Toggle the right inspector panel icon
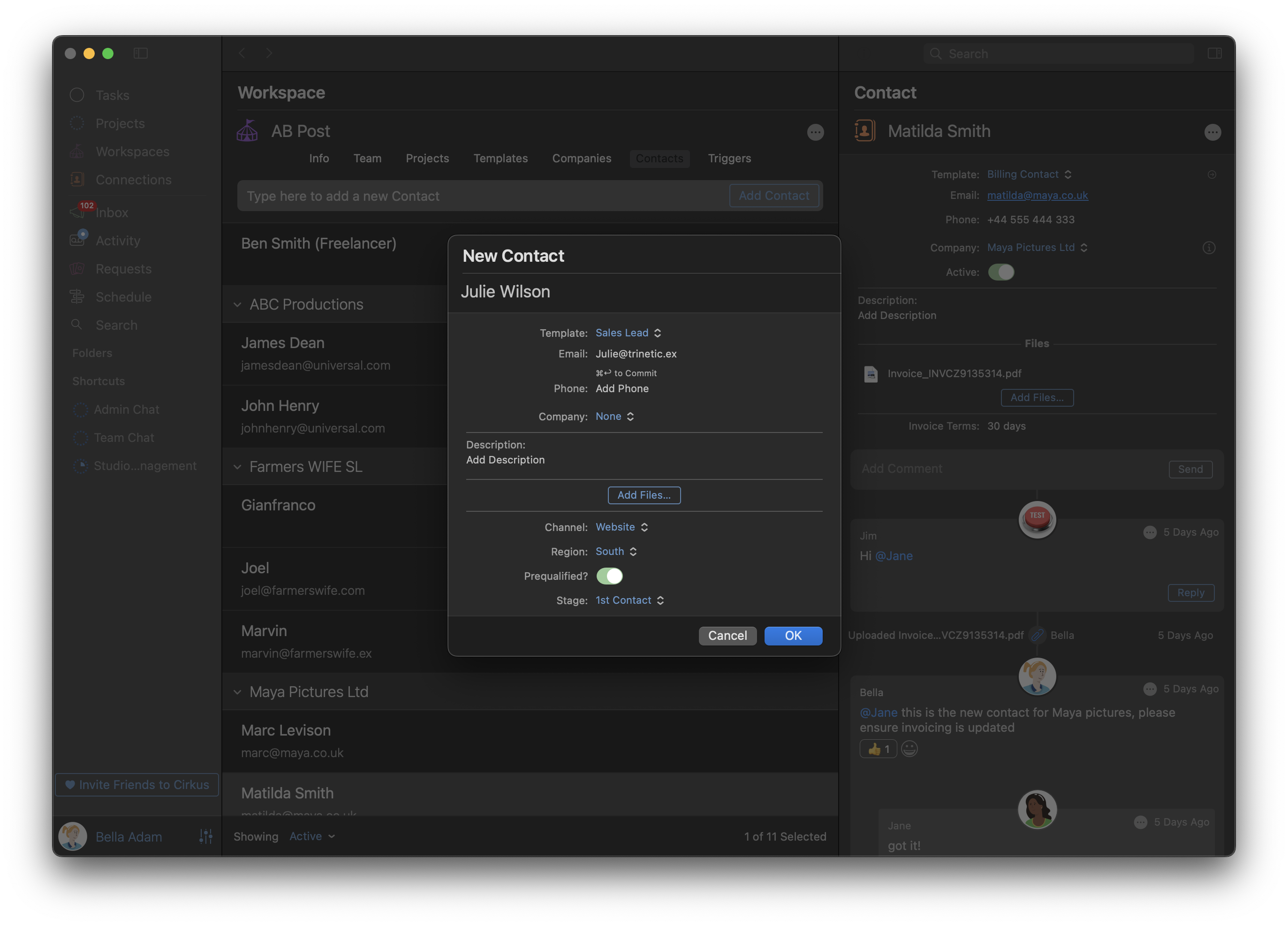 [1214, 53]
